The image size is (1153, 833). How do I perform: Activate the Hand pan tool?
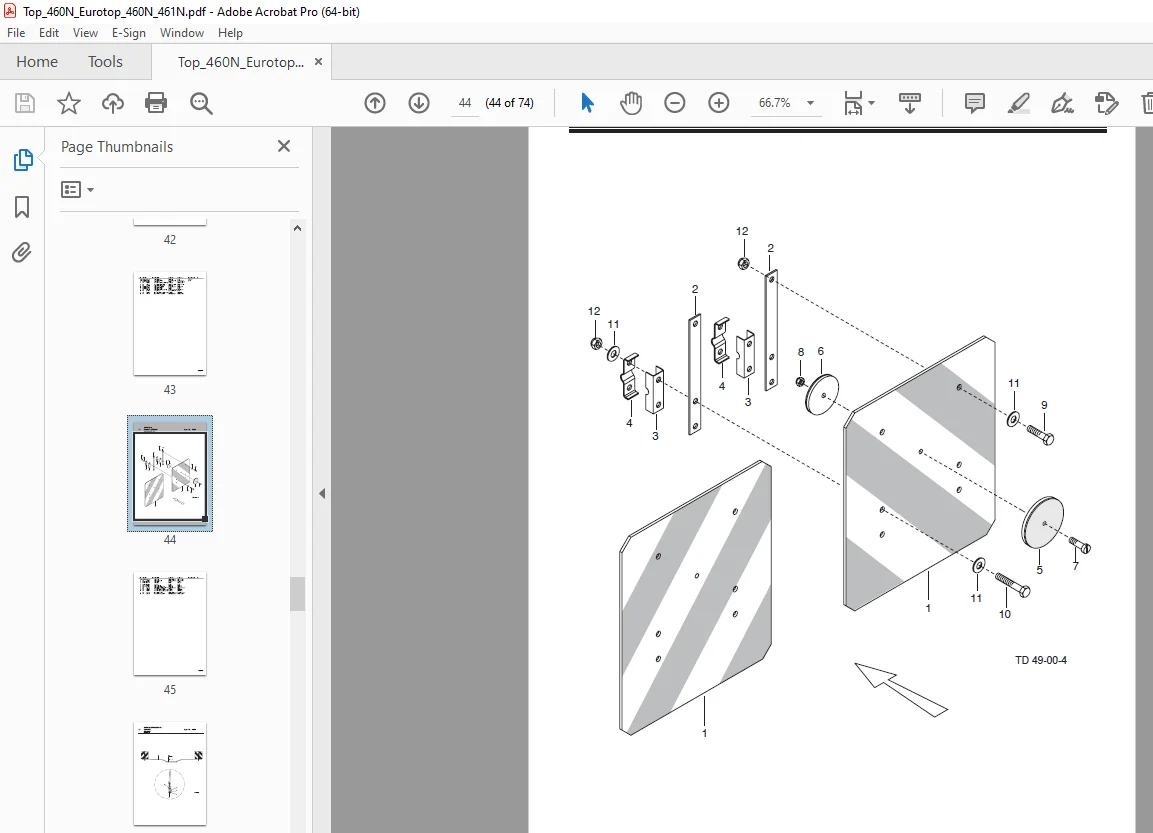630,103
